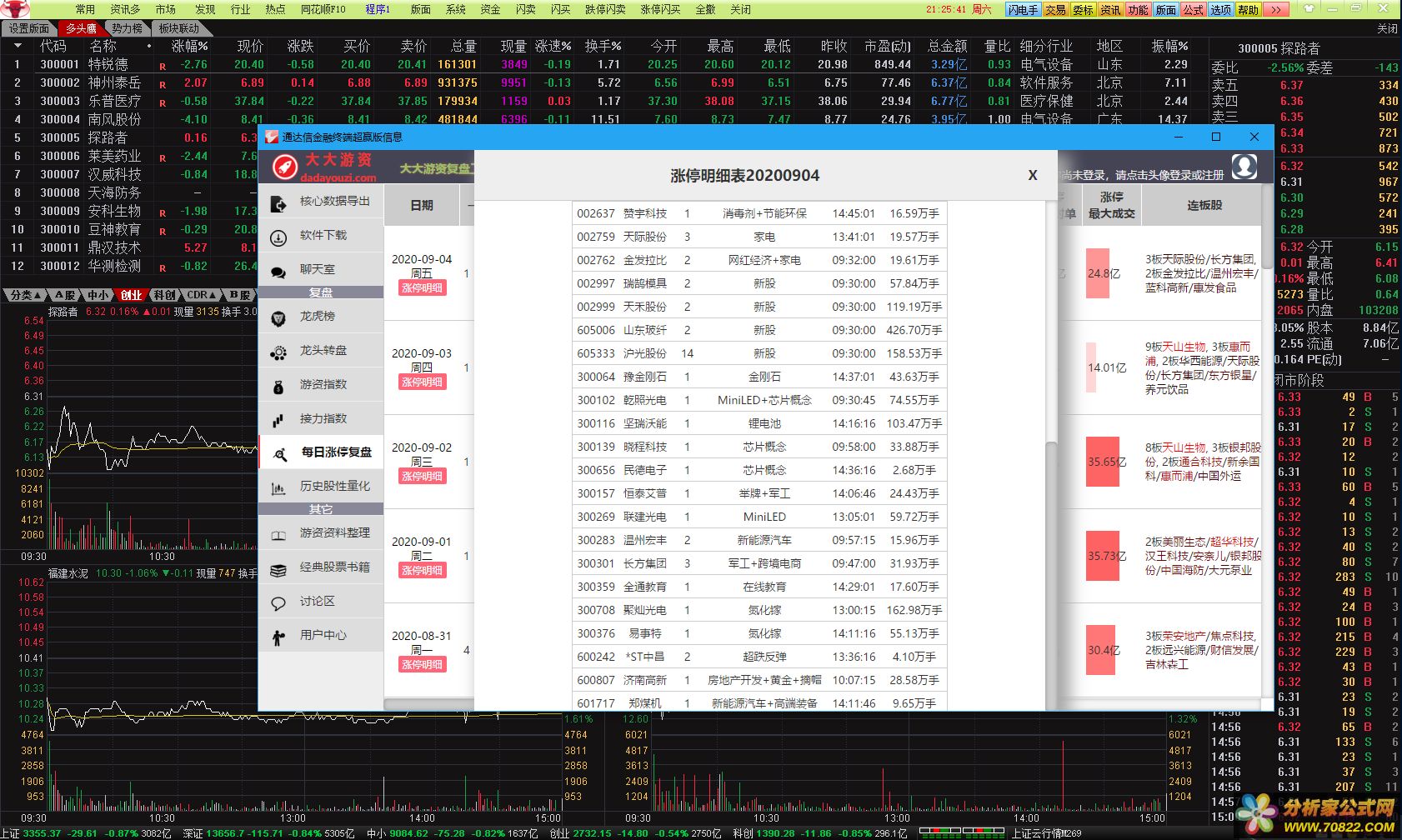This screenshot has width=1402, height=840.
Task: Switch to the 板块联动 tab
Action: (x=179, y=28)
